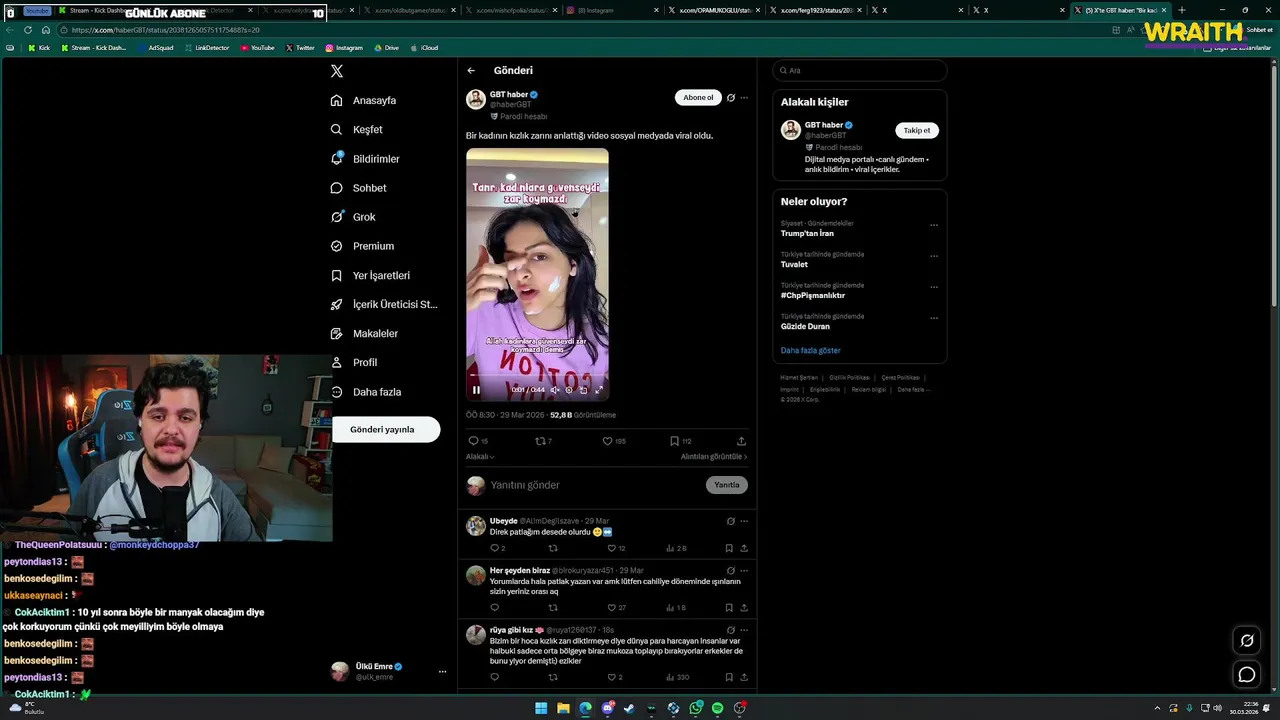Open Makaleler in the sidebar
Viewport: 1280px width, 720px height.
coord(364,333)
